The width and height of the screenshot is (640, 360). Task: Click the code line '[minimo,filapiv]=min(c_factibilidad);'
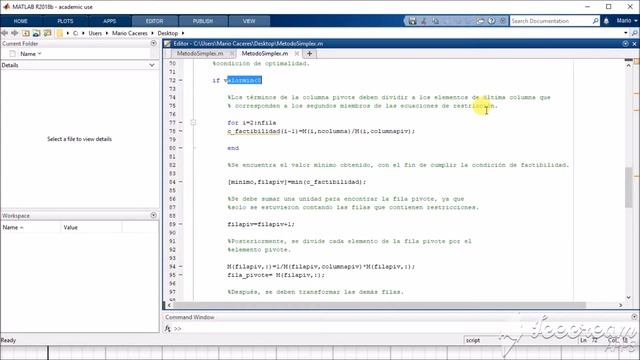(x=297, y=182)
